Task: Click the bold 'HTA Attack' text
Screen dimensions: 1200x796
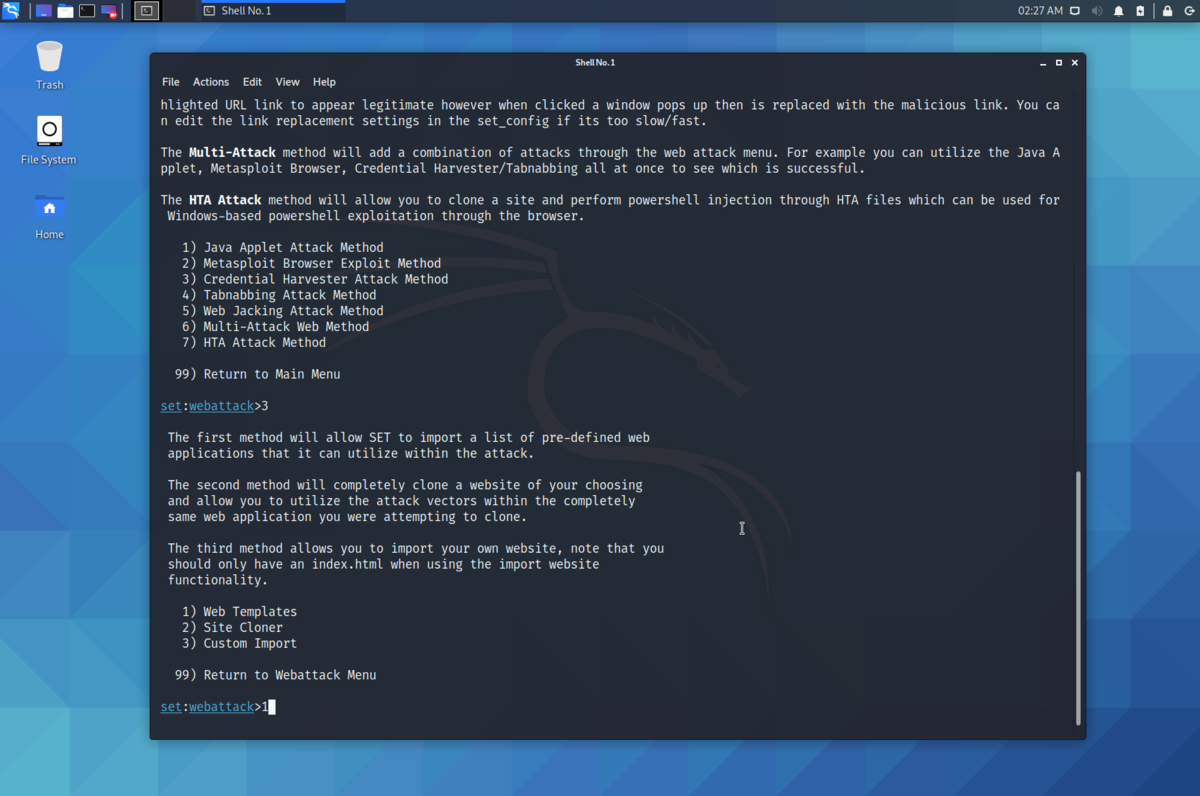Action: tap(225, 200)
